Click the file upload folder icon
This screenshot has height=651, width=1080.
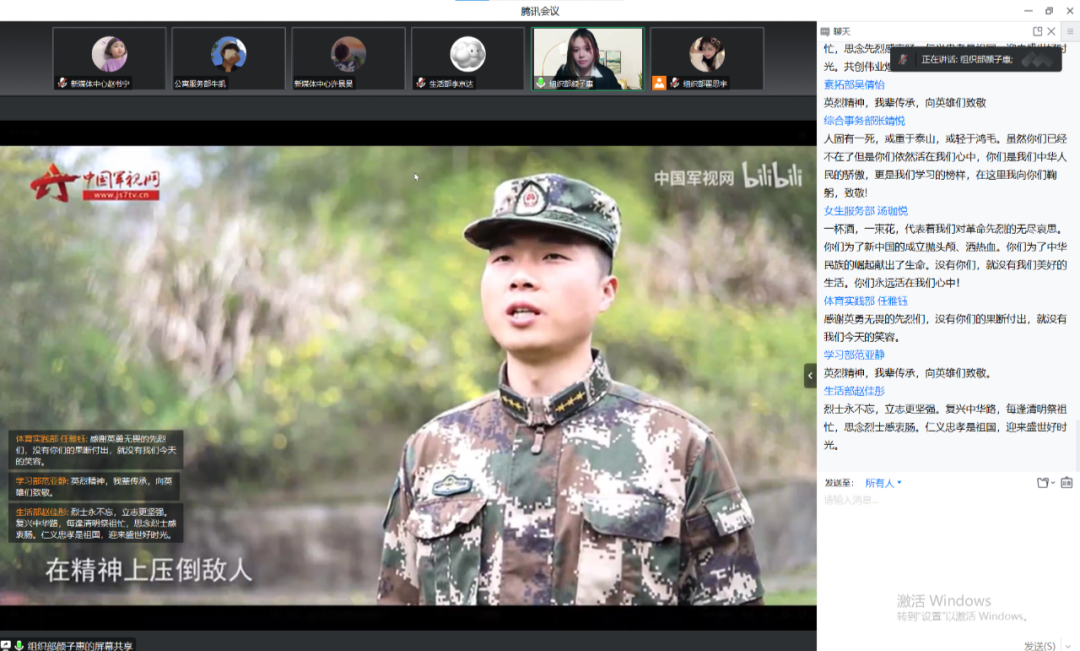(x=1042, y=483)
